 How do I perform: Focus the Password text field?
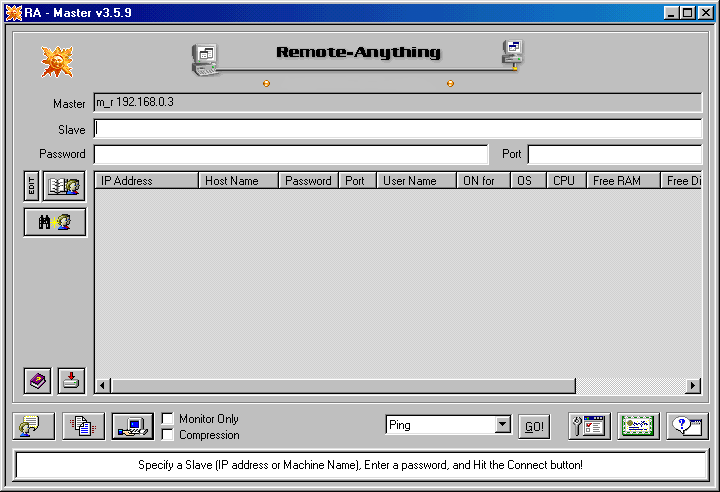point(290,154)
